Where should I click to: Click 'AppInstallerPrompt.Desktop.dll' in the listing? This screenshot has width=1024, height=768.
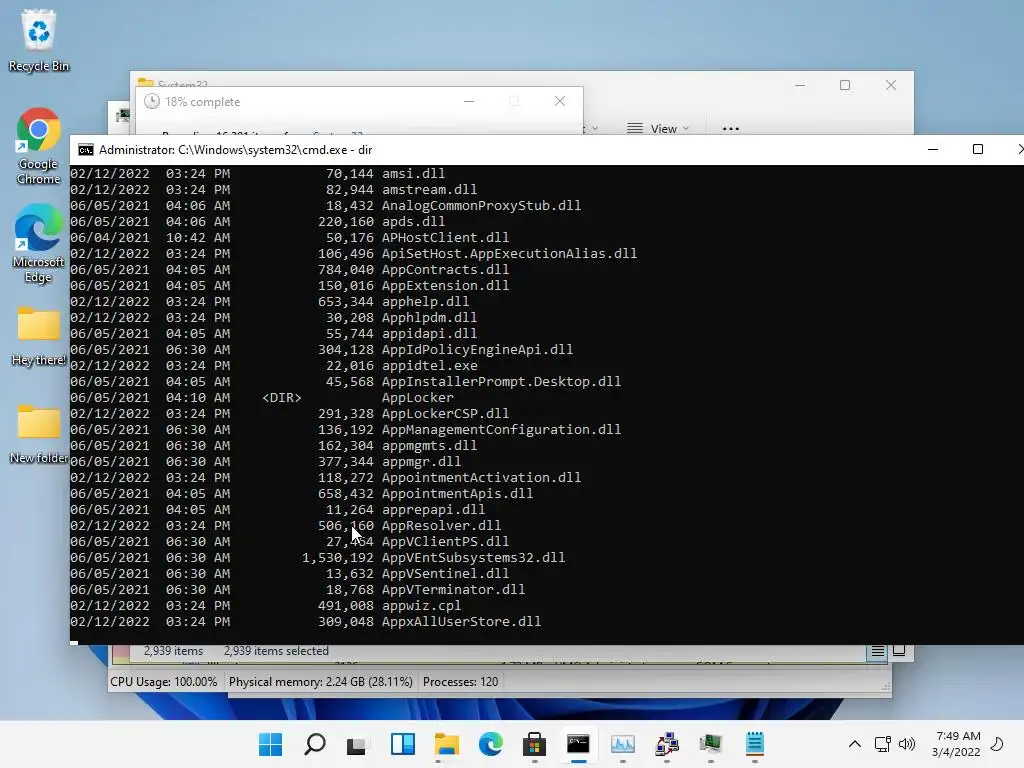502,381
